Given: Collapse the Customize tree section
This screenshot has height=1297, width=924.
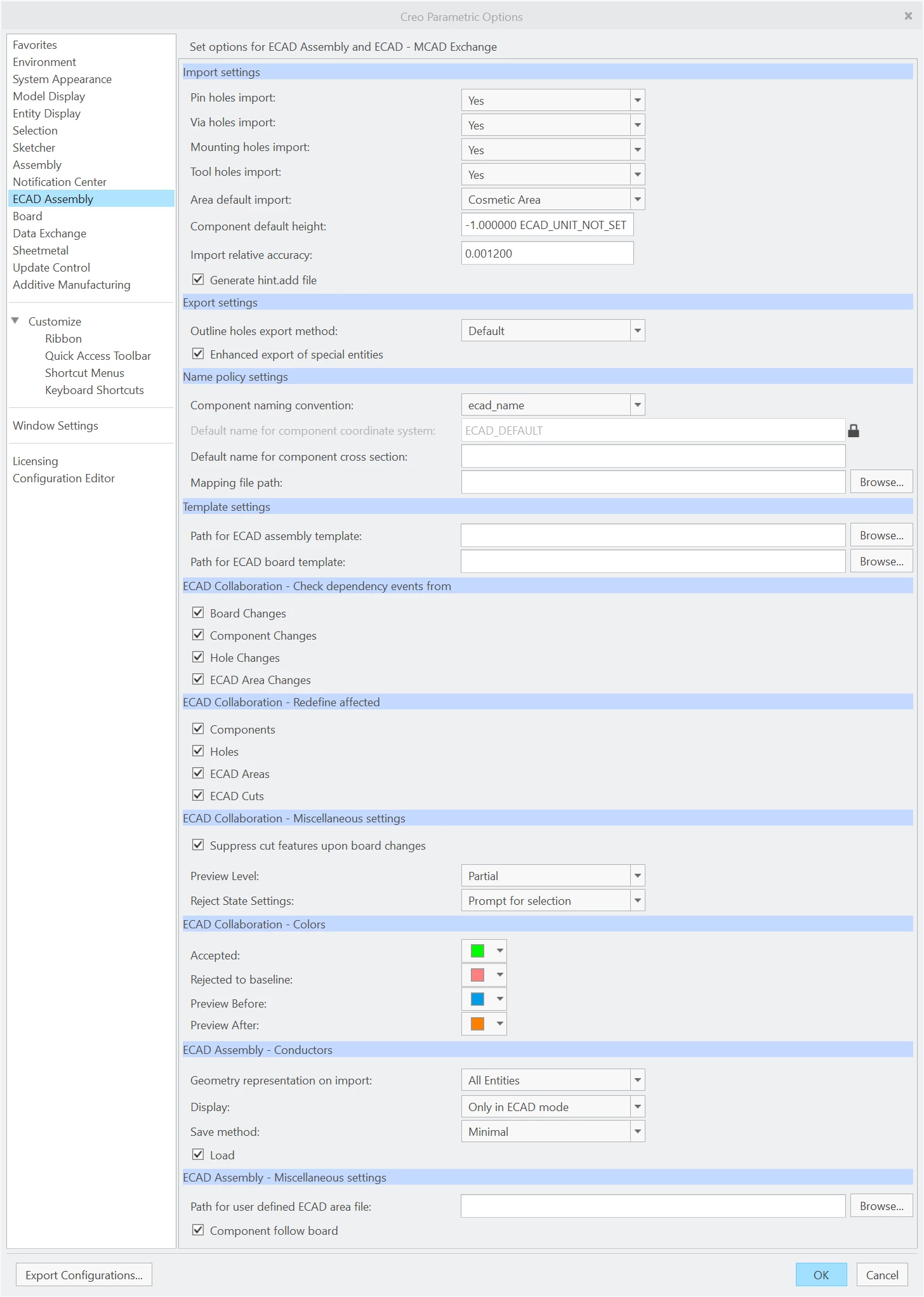Looking at the screenshot, I should pyautogui.click(x=15, y=321).
